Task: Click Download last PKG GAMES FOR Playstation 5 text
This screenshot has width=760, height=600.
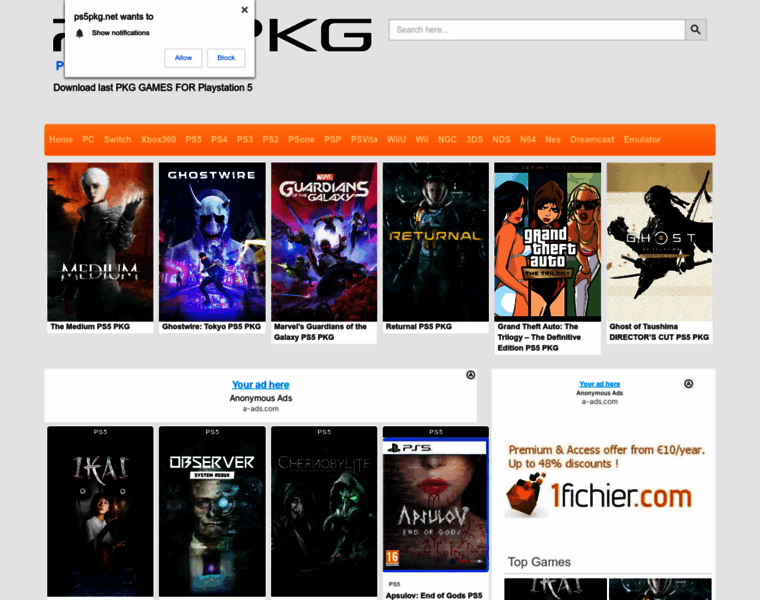Action: point(153,88)
